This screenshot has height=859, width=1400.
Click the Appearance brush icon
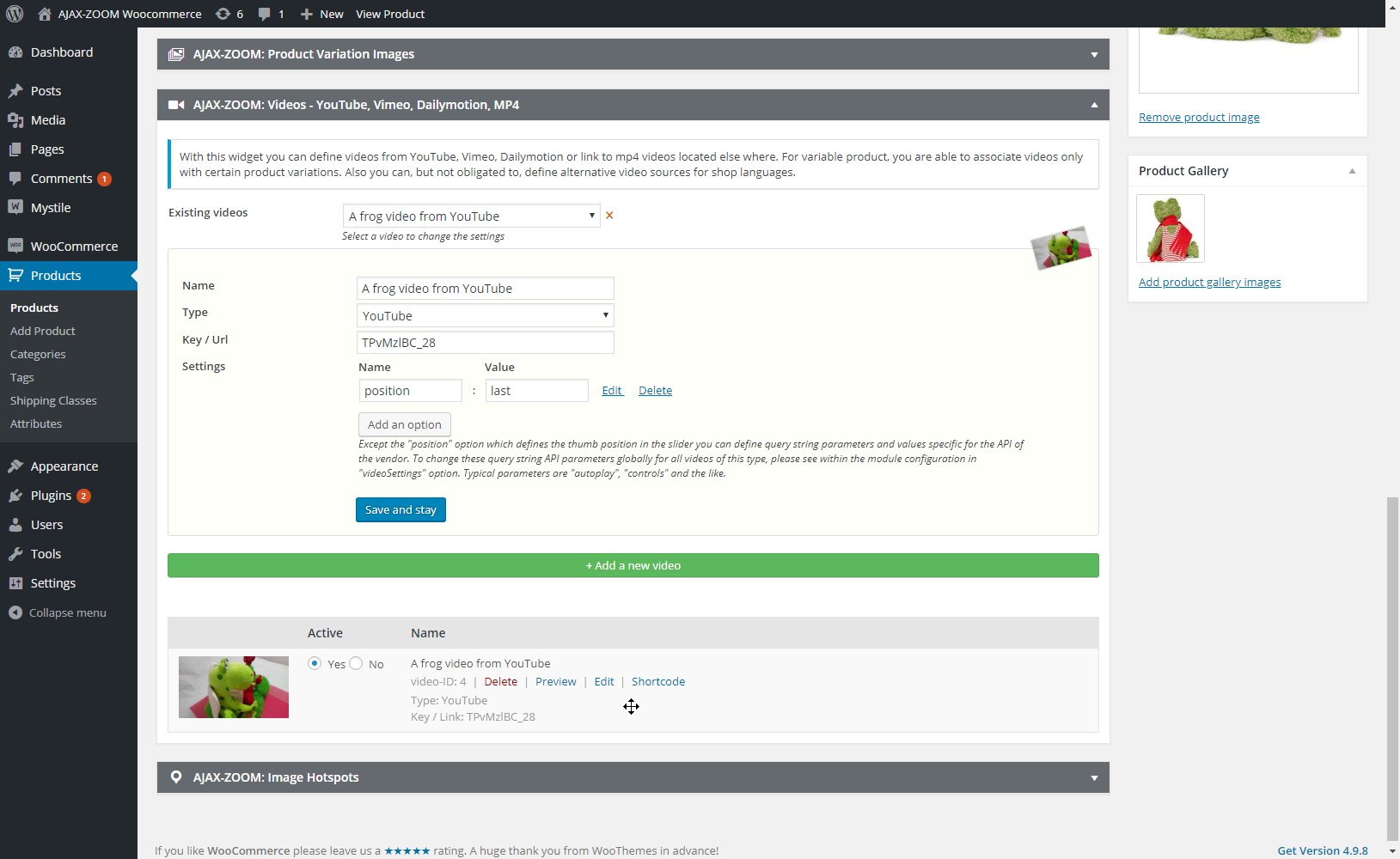click(x=15, y=466)
